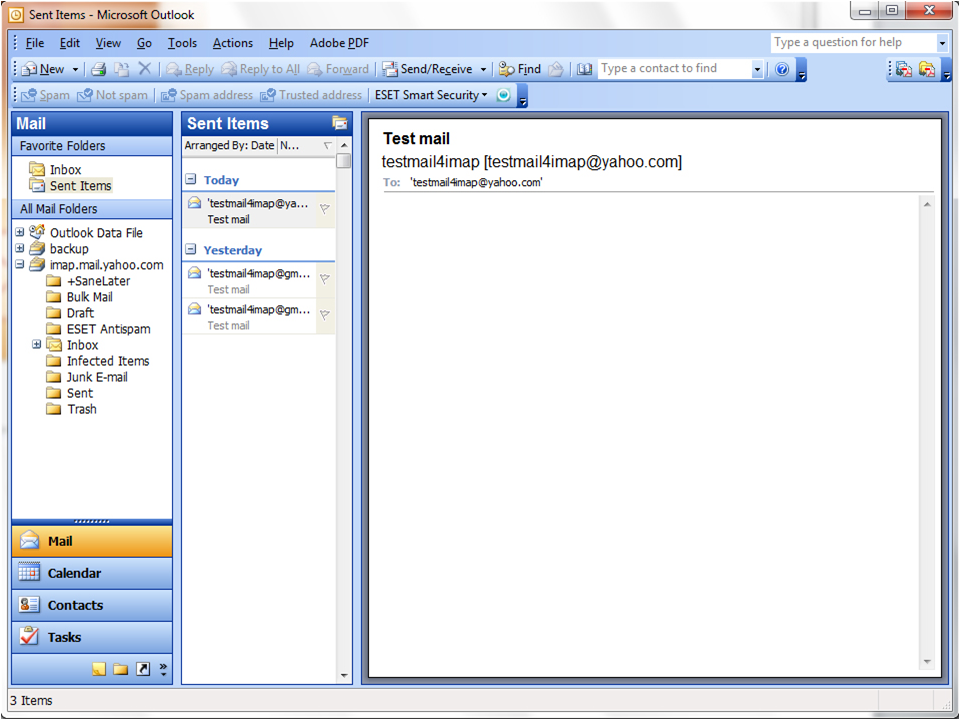The width and height of the screenshot is (960, 720).
Task: Collapse the Today group
Action: click(x=191, y=179)
